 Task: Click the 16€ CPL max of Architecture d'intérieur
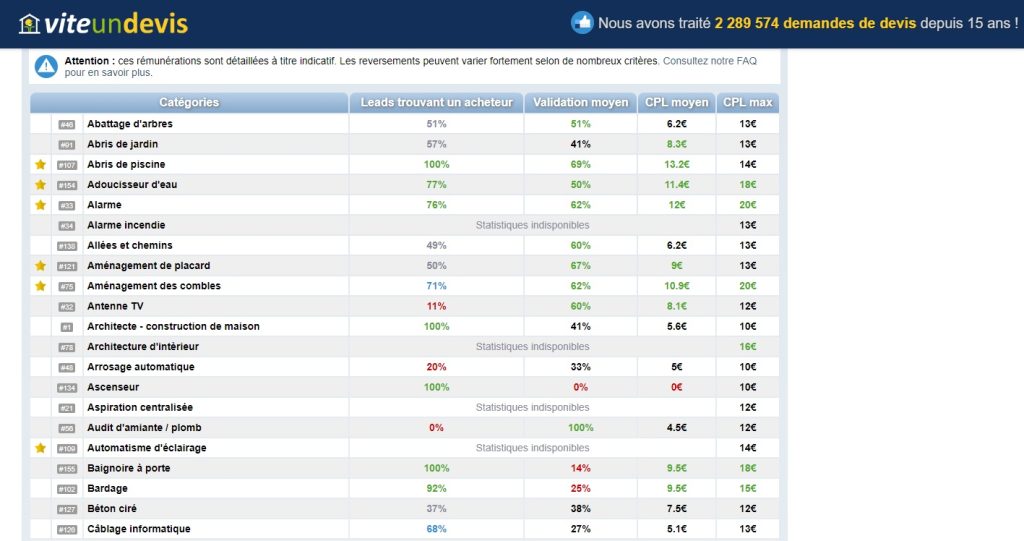[748, 346]
